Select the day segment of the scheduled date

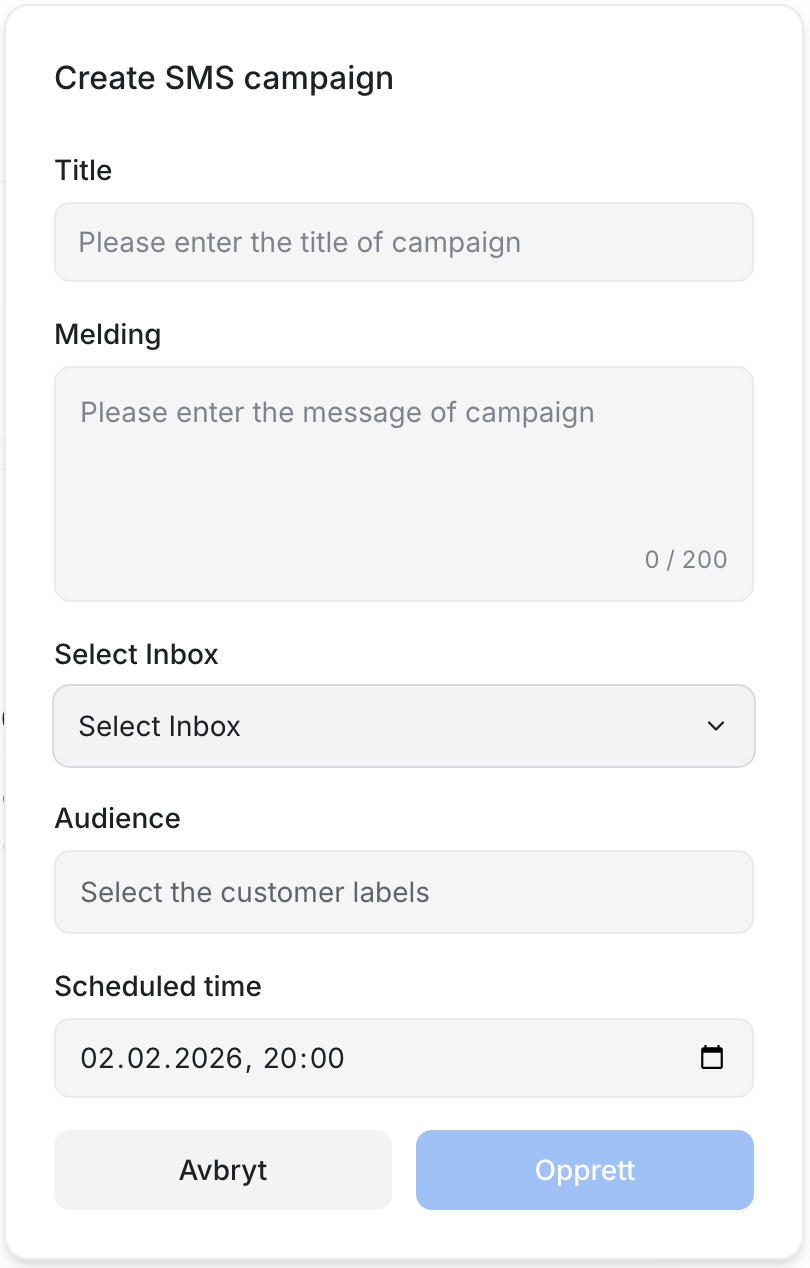point(96,1058)
